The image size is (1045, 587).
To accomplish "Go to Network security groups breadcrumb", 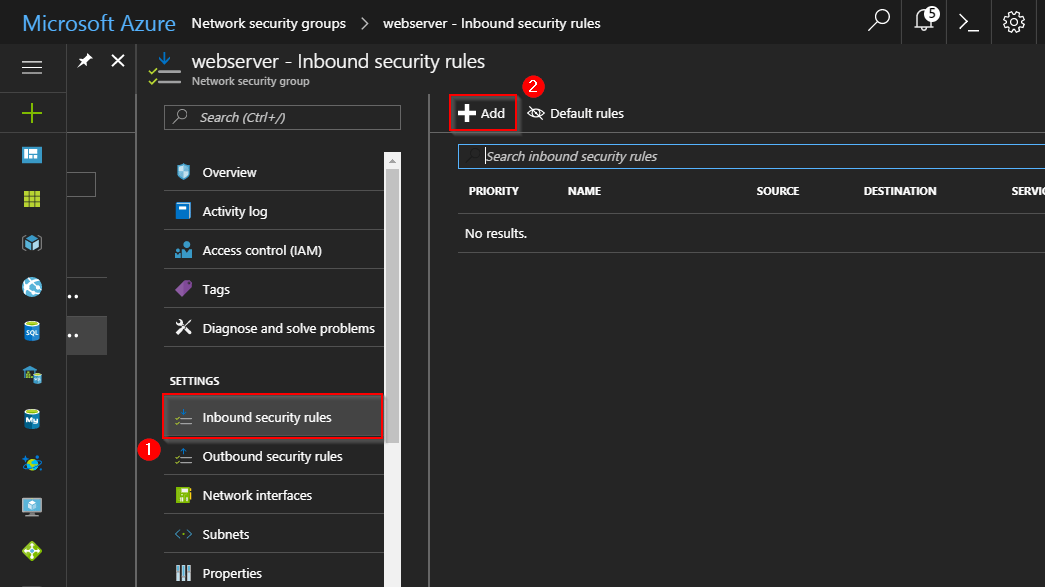I will pyautogui.click(x=269, y=23).
